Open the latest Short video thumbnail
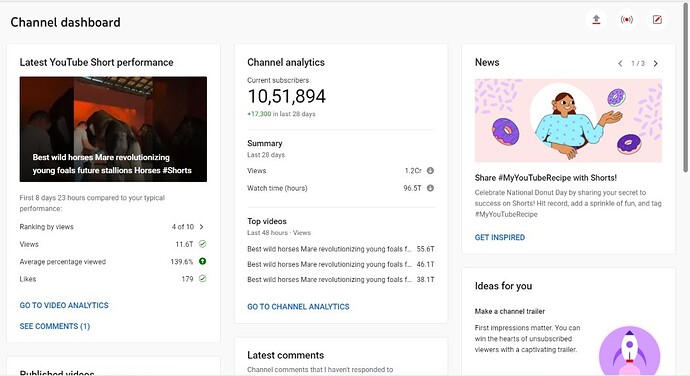 pyautogui.click(x=113, y=129)
